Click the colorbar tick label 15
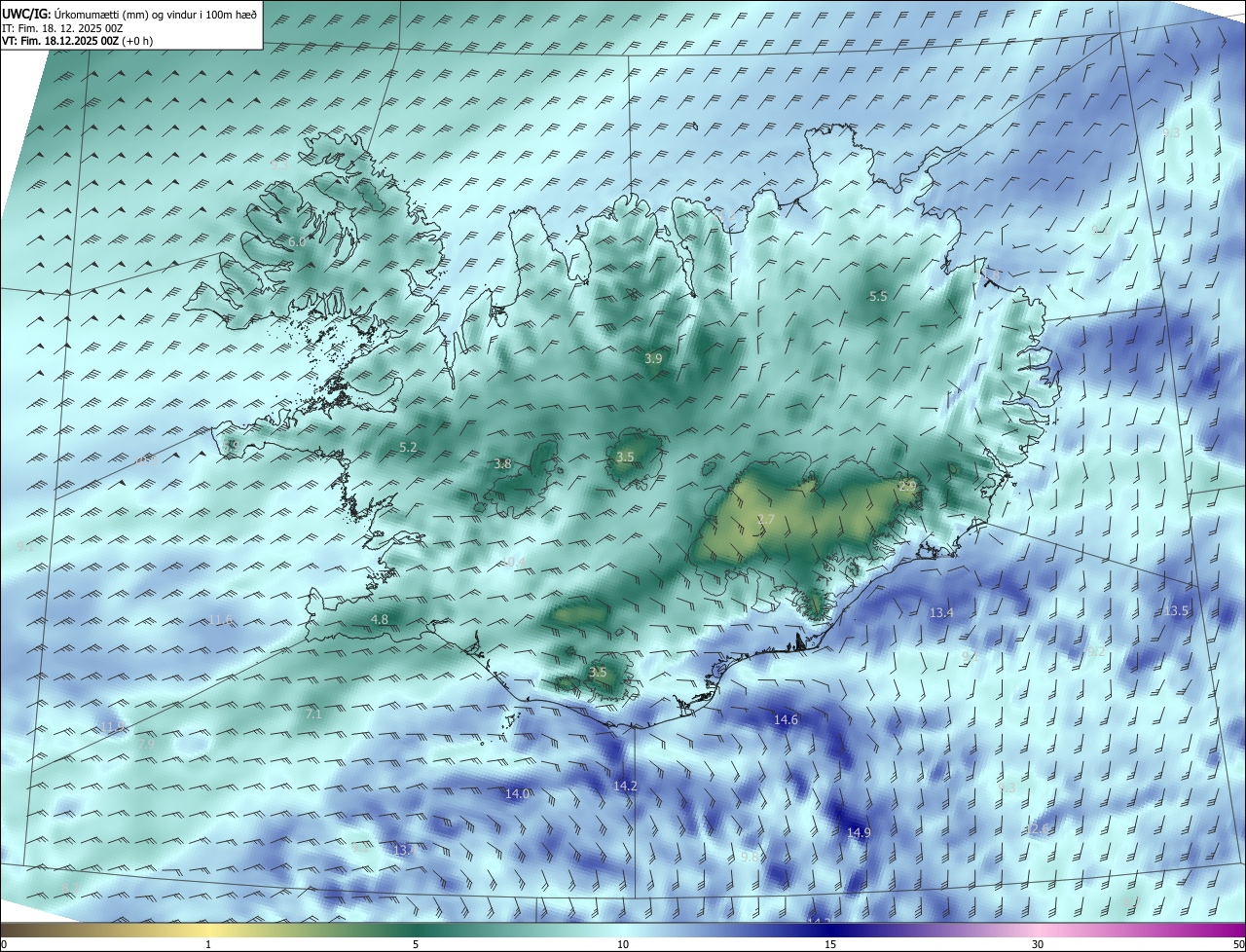The image size is (1246, 952). coord(830,944)
